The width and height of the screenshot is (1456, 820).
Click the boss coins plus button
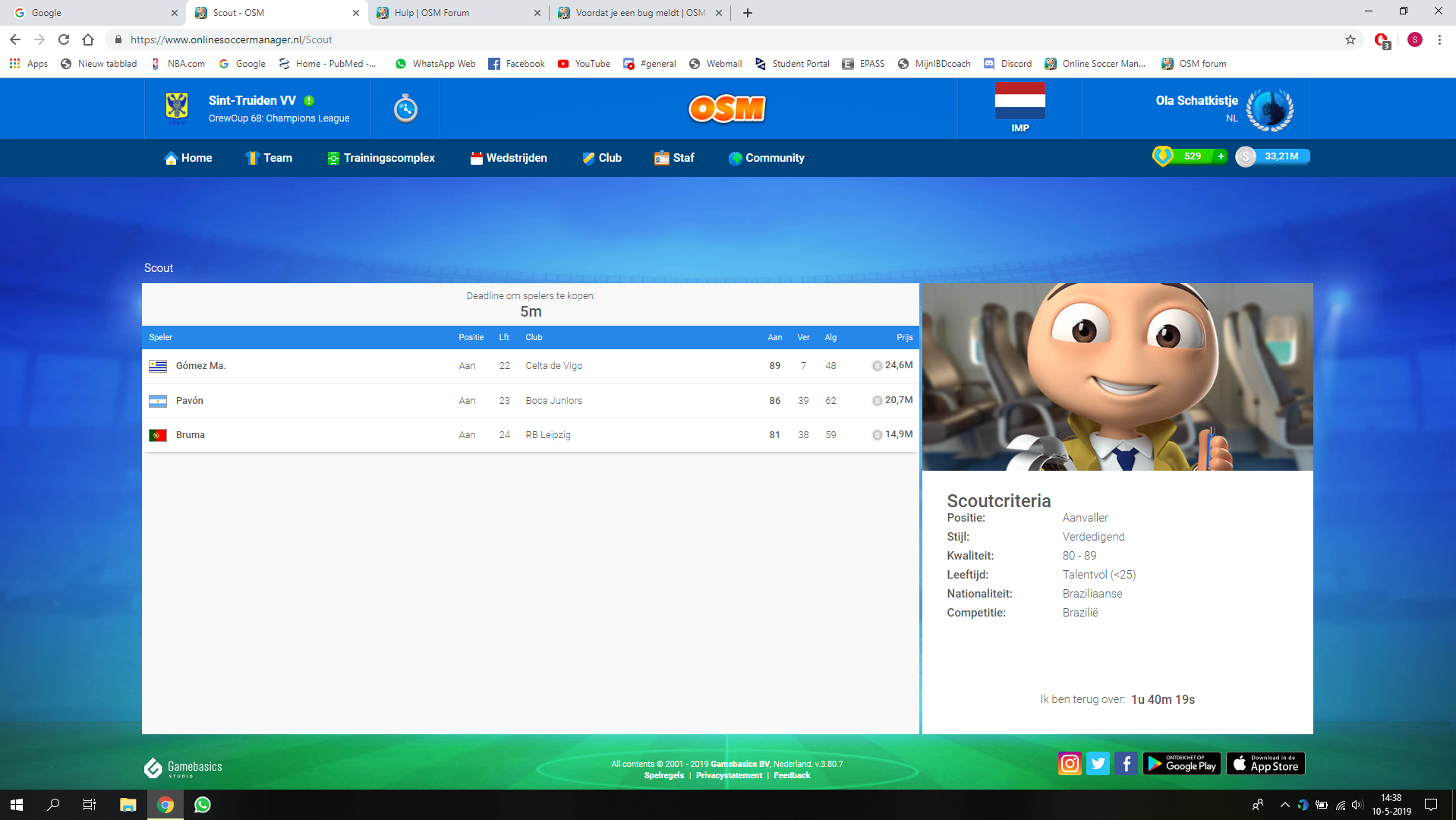(x=1221, y=156)
